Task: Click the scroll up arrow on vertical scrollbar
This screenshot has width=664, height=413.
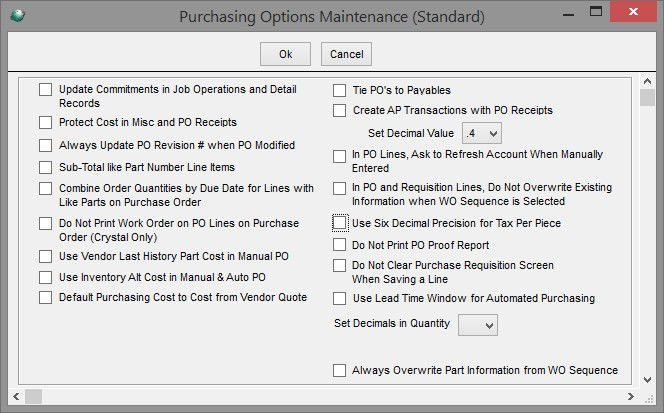Action: [x=647, y=81]
